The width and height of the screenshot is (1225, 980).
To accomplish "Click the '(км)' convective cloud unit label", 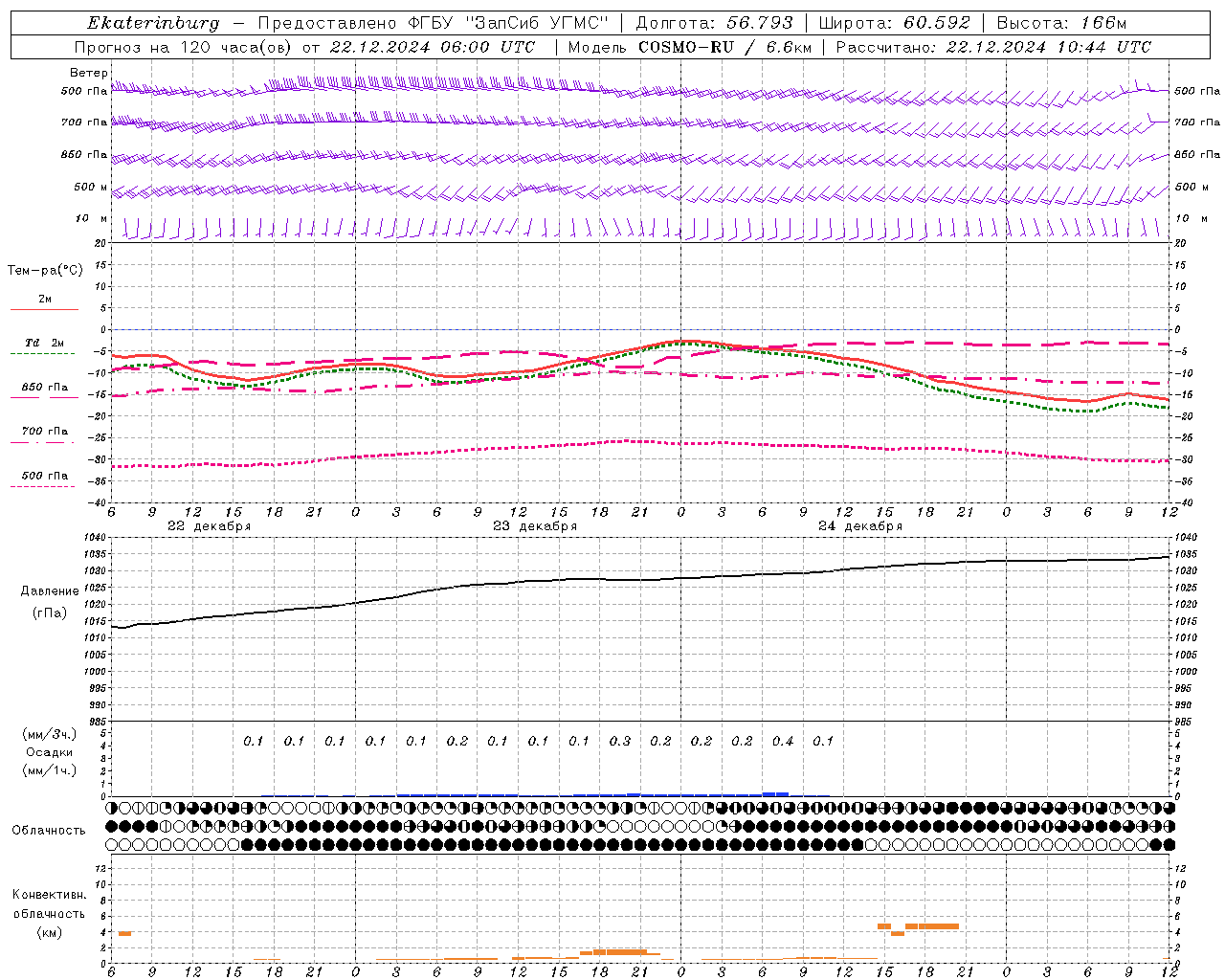I will coord(49,932).
